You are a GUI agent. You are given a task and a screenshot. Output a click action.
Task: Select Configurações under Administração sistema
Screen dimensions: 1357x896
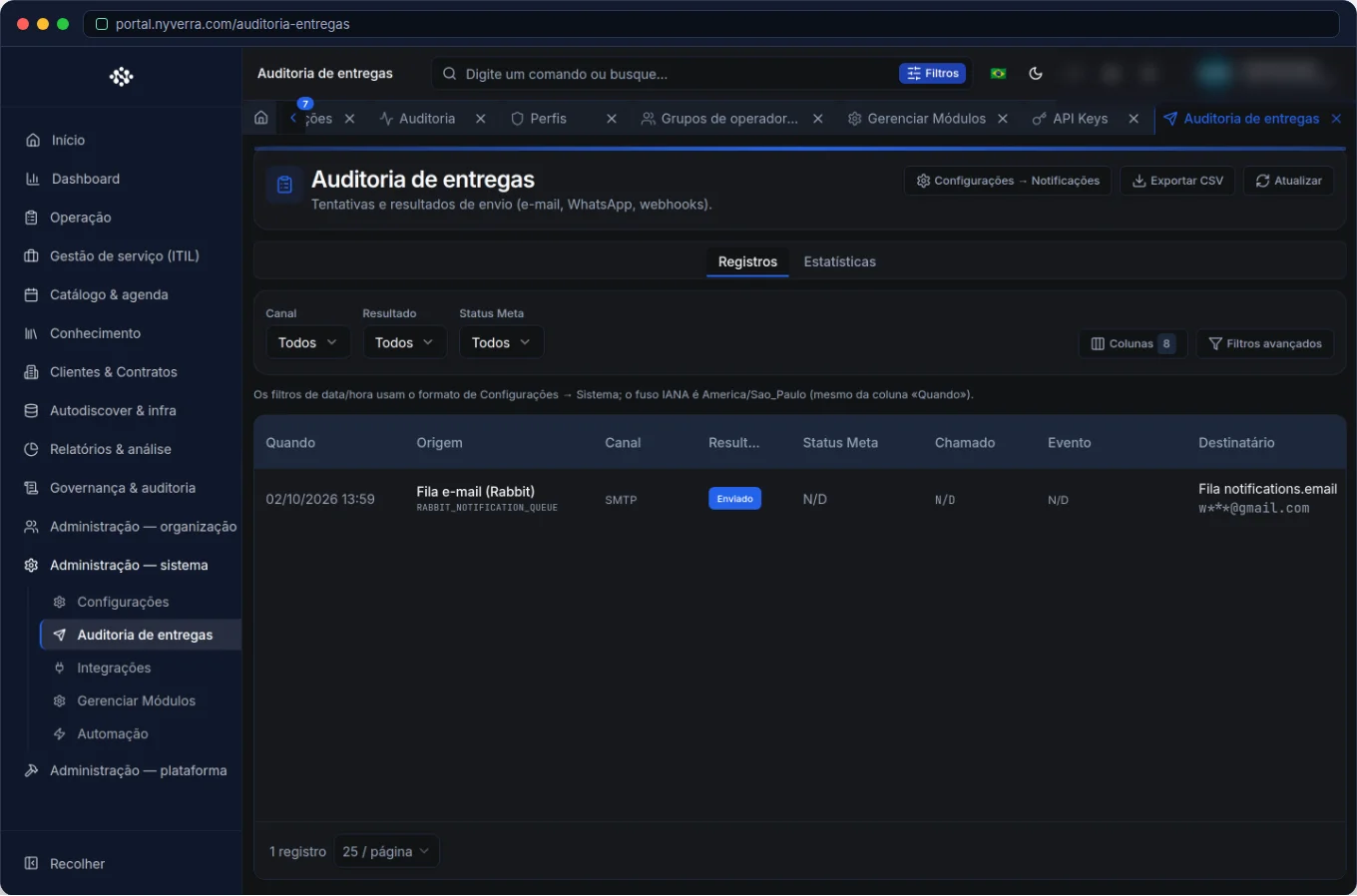[x=140, y=602]
